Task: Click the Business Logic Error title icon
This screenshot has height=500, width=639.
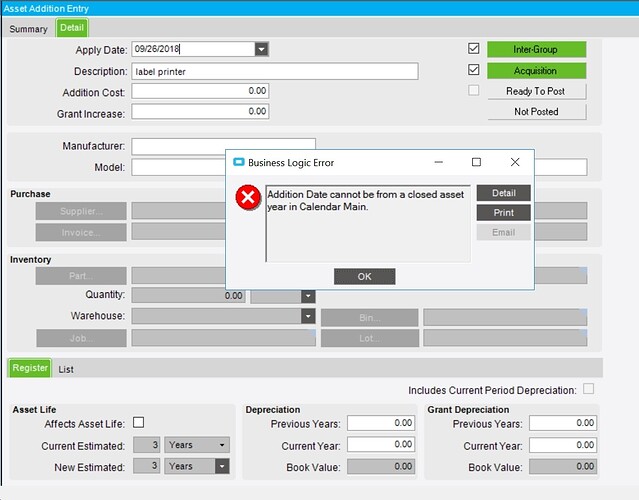Action: point(239,162)
